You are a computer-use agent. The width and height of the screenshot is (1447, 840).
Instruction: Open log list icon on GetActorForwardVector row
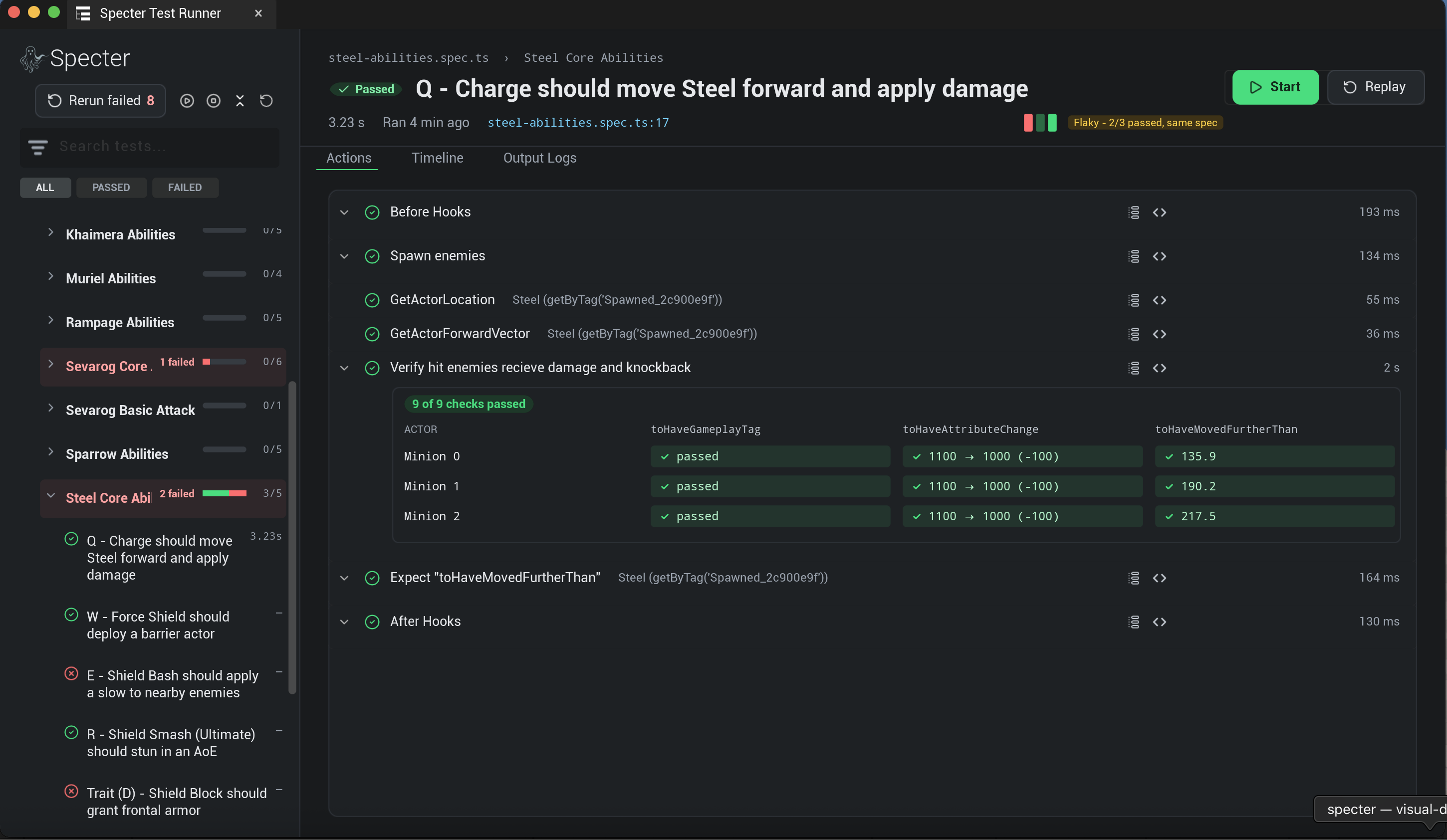[x=1134, y=334]
